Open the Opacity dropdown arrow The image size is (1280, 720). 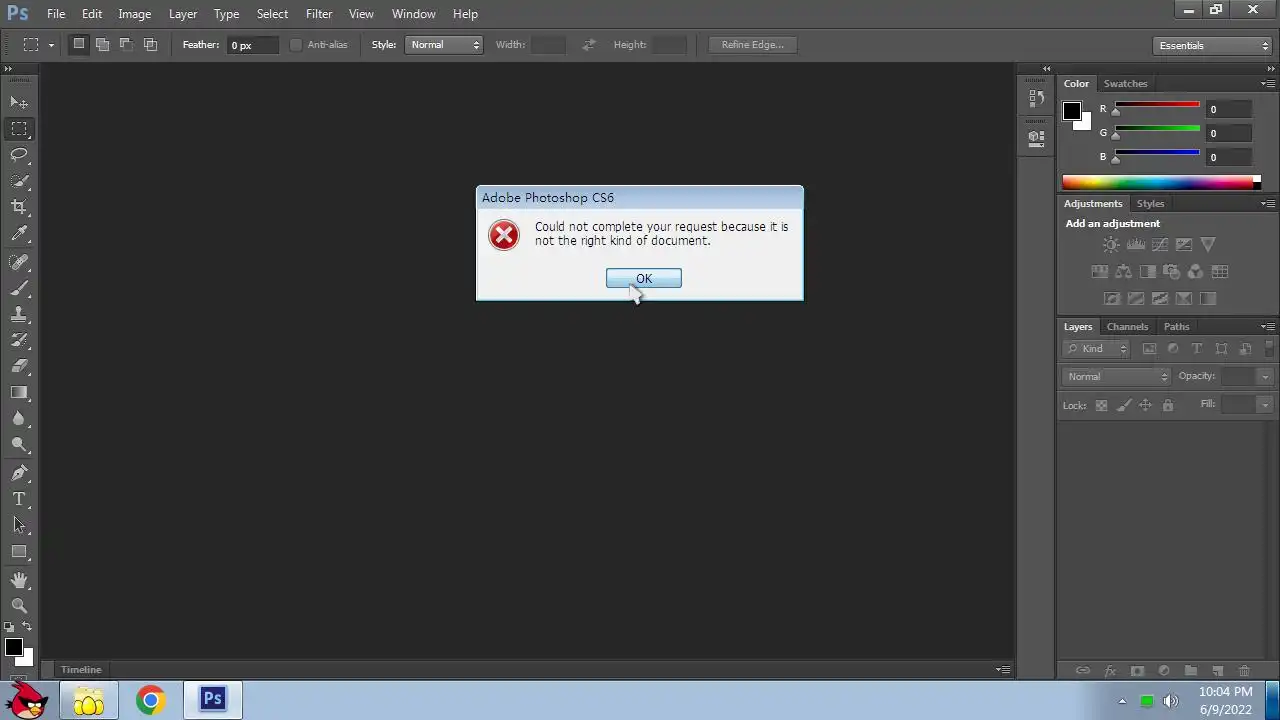[1265, 377]
